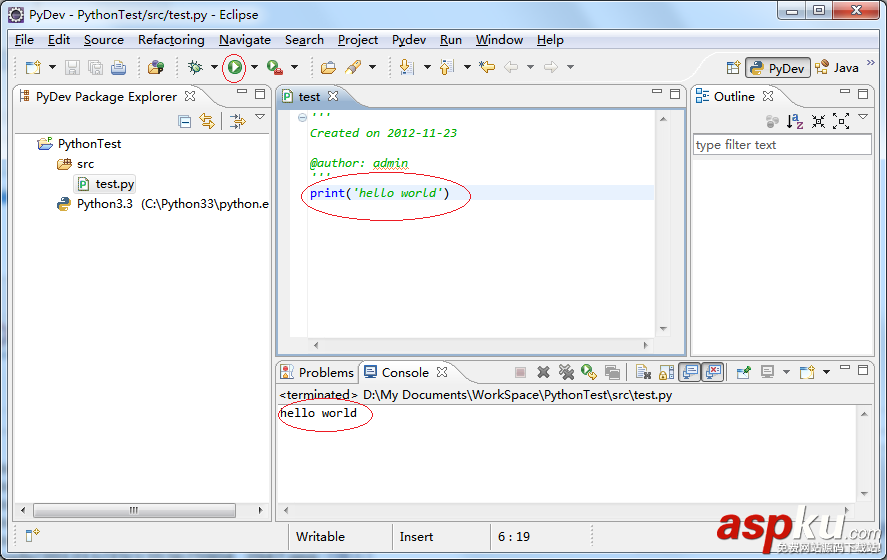
Task: Relaunch the last run from the Console toolbar
Action: pyautogui.click(x=589, y=372)
